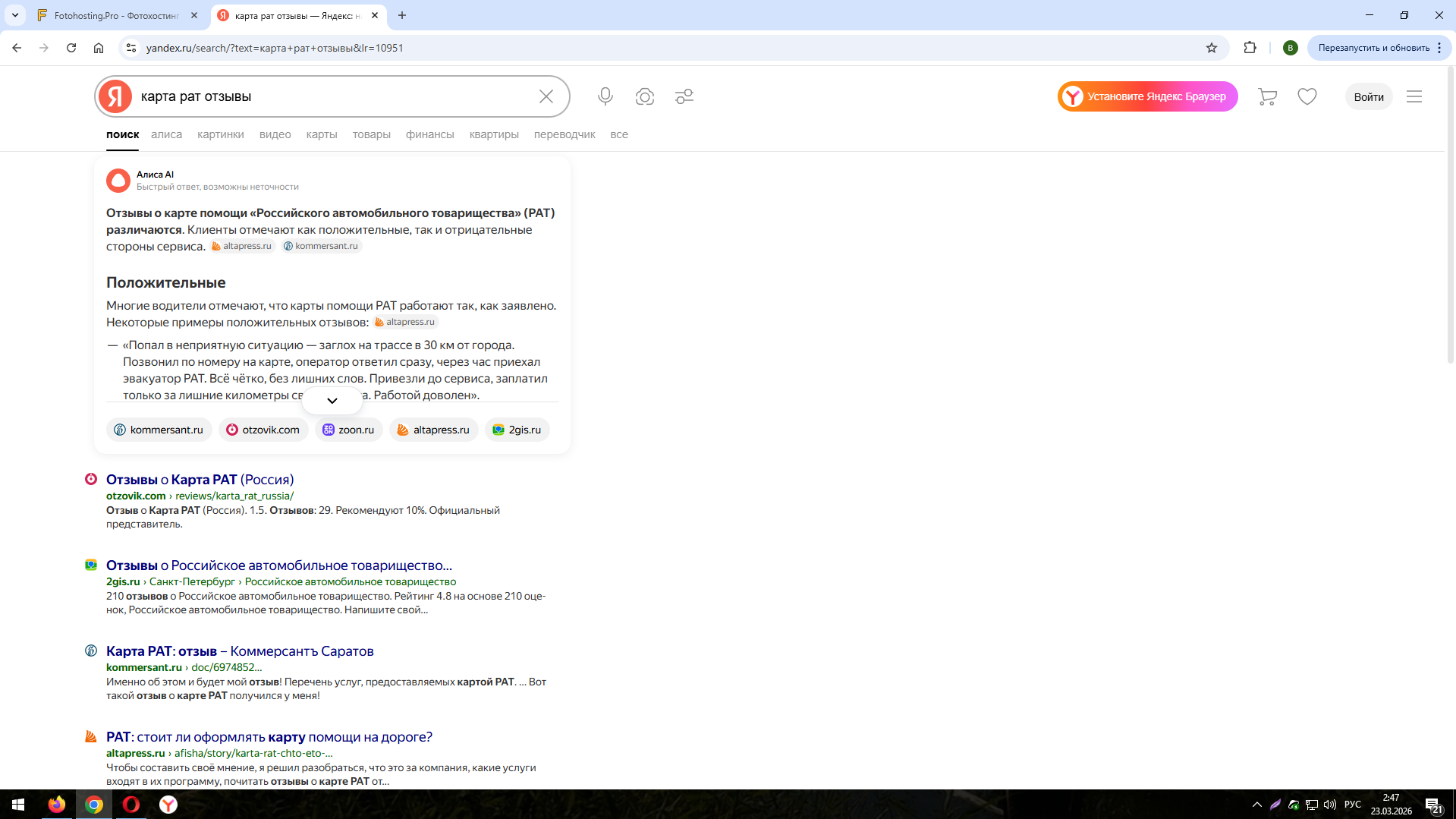Switch keyboard language РУС indicator
Image resolution: width=1456 pixels, height=819 pixels.
[1353, 805]
